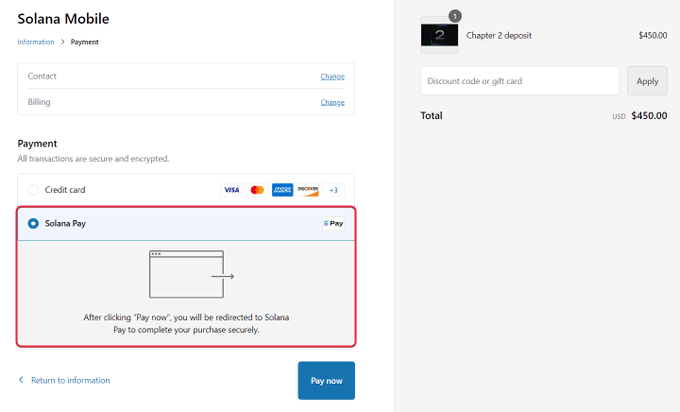Click the redirect browser window illustration

pos(191,274)
